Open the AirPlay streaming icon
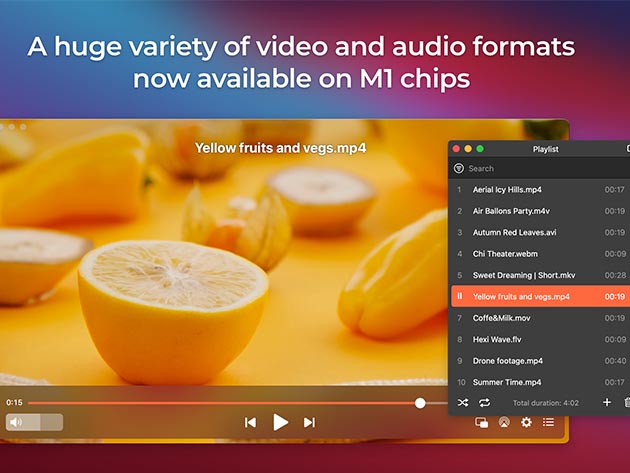 tap(504, 422)
